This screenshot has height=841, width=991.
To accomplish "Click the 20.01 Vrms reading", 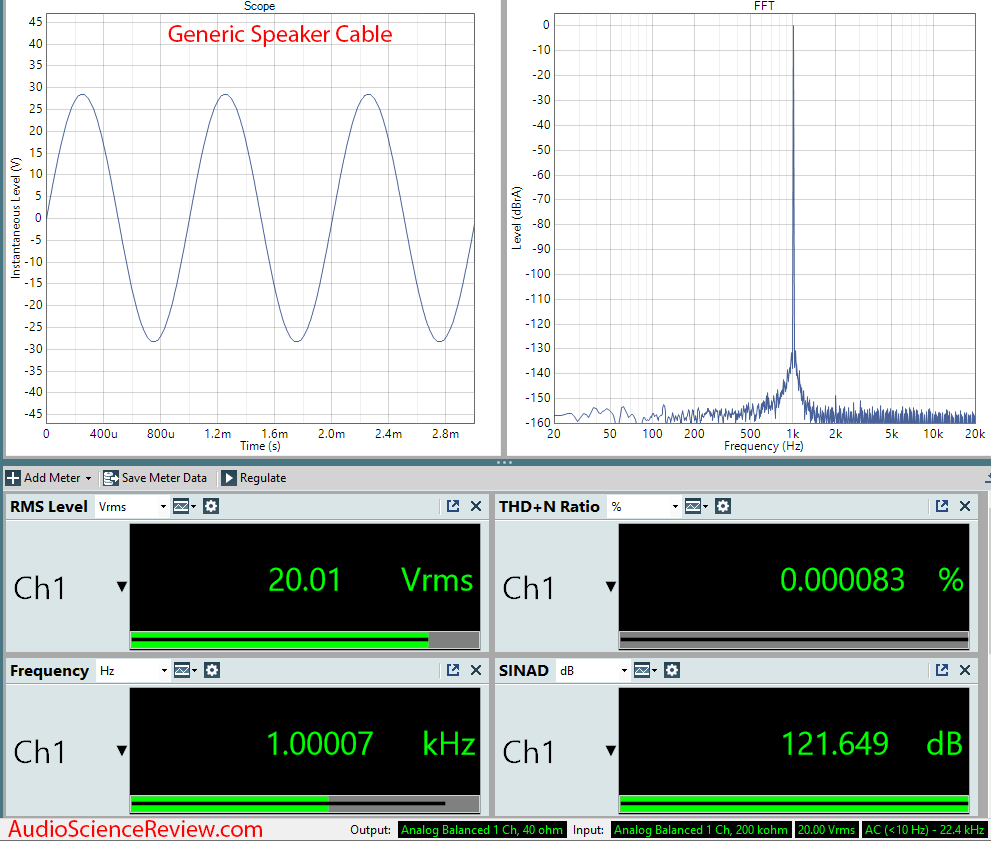I will tap(370, 579).
